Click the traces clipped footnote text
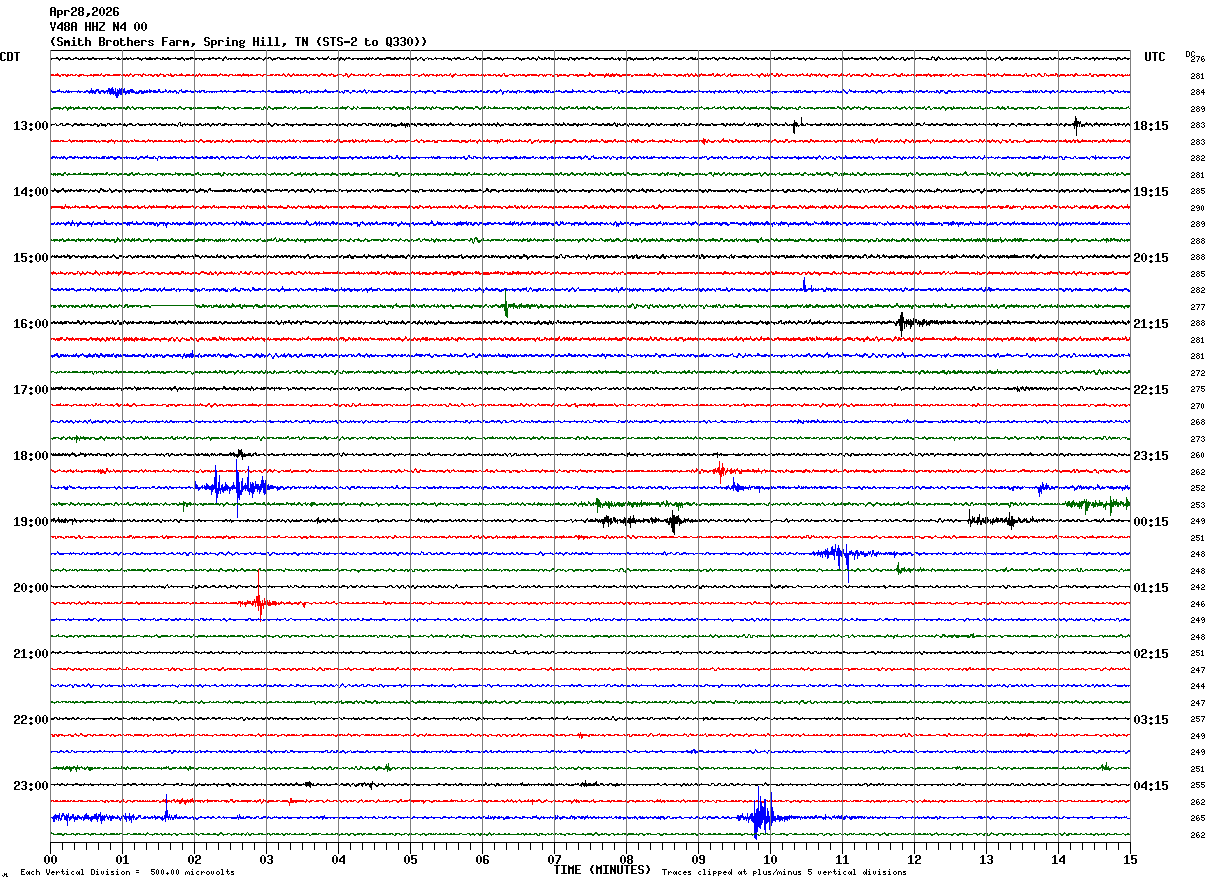Viewport: 1210px width, 886px height. [x=784, y=873]
